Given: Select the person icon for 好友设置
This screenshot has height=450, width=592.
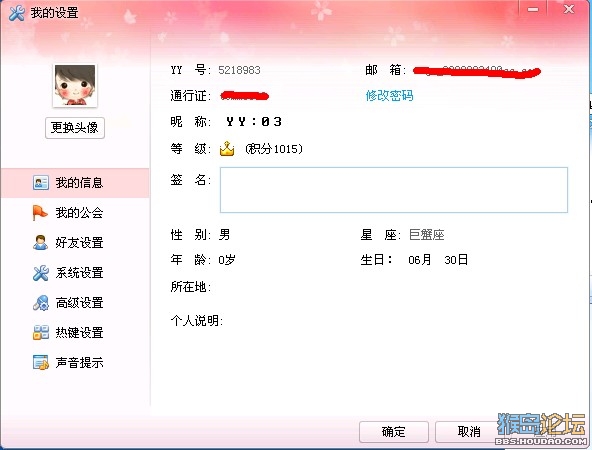Looking at the screenshot, I should coord(40,242).
